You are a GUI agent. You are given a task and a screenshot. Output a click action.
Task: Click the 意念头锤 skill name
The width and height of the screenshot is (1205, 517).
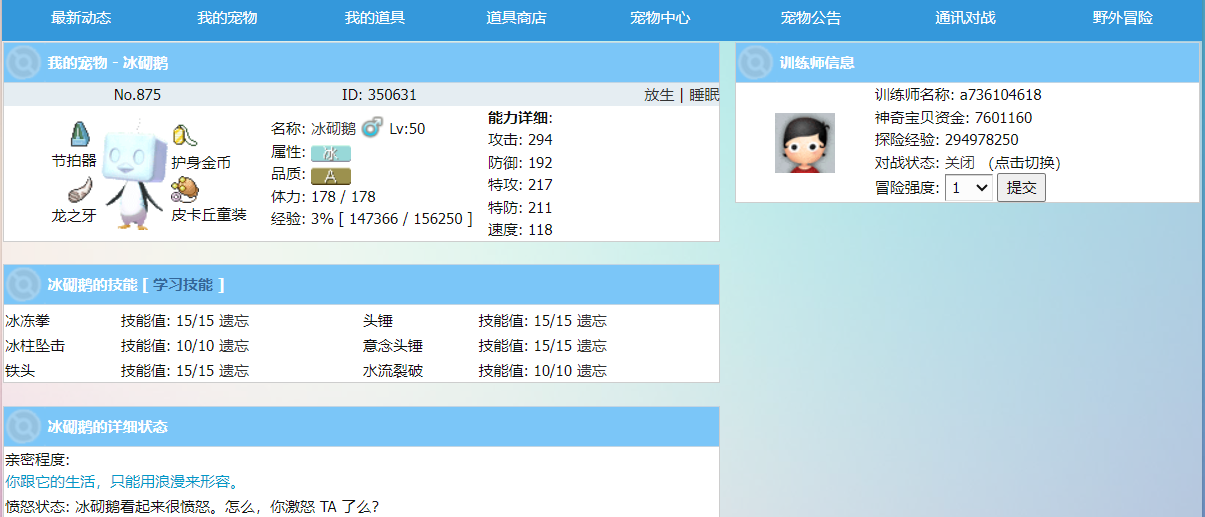[x=393, y=346]
